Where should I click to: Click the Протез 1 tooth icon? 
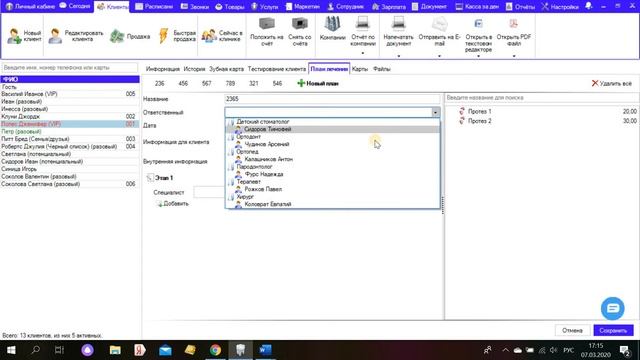tap(462, 111)
